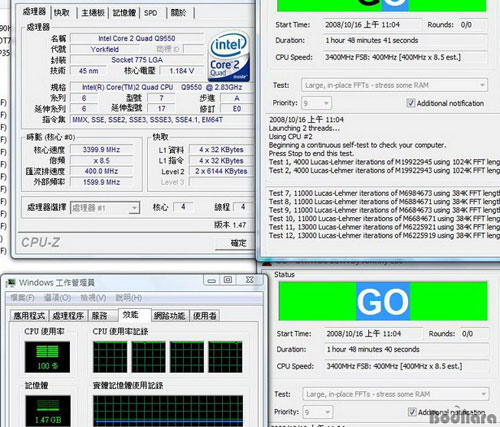Image resolution: width=500 pixels, height=427 pixels.
Task: Click the Intel Core 2 Quad logo
Action: click(x=229, y=57)
